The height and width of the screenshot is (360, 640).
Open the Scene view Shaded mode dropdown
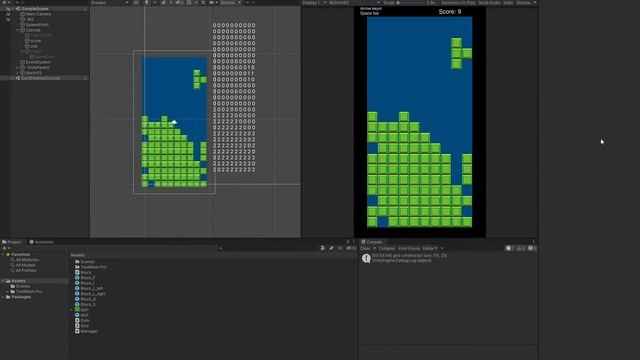109,3
